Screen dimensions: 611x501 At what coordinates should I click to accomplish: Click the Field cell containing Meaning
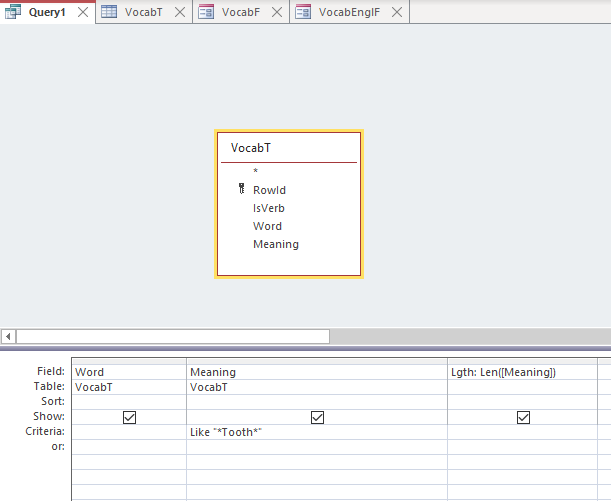(317, 372)
